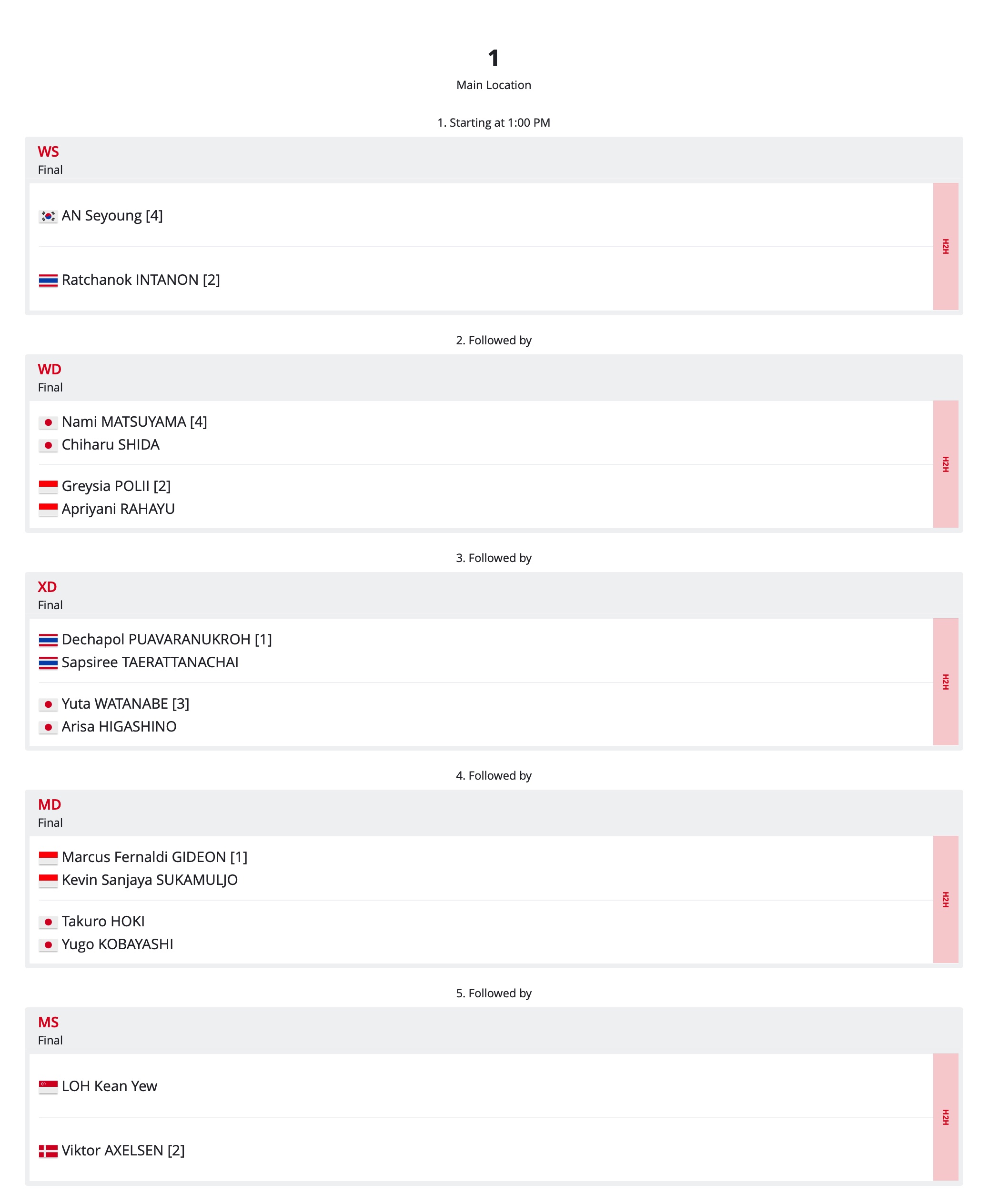The width and height of the screenshot is (989, 1204).
Task: Click the Korea flag beside AN Seyoung
Action: click(x=48, y=216)
